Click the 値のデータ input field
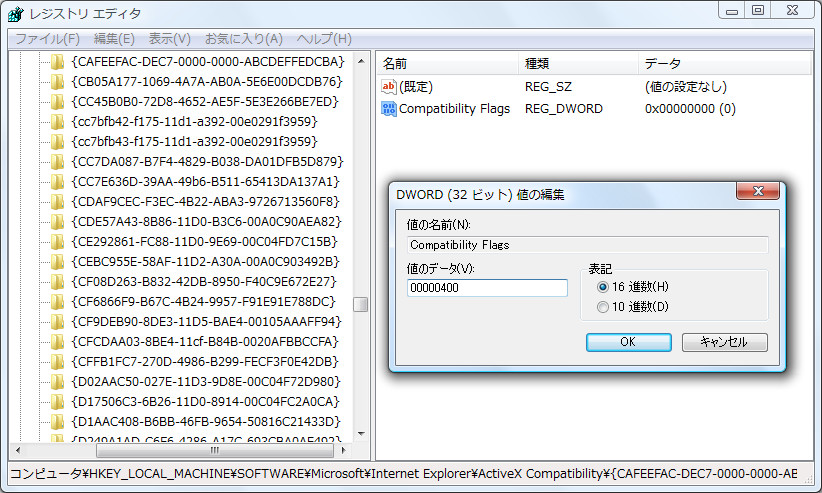This screenshot has width=822, height=493. tap(487, 288)
